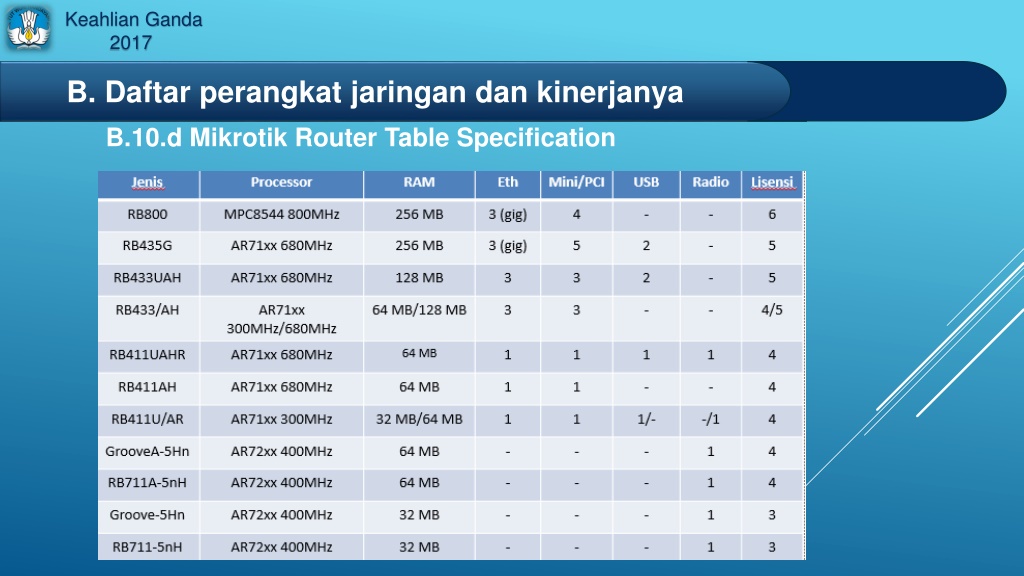The image size is (1024, 576).
Task: Click '32 MB' in the RB711-5nH row
Action: coord(419,547)
